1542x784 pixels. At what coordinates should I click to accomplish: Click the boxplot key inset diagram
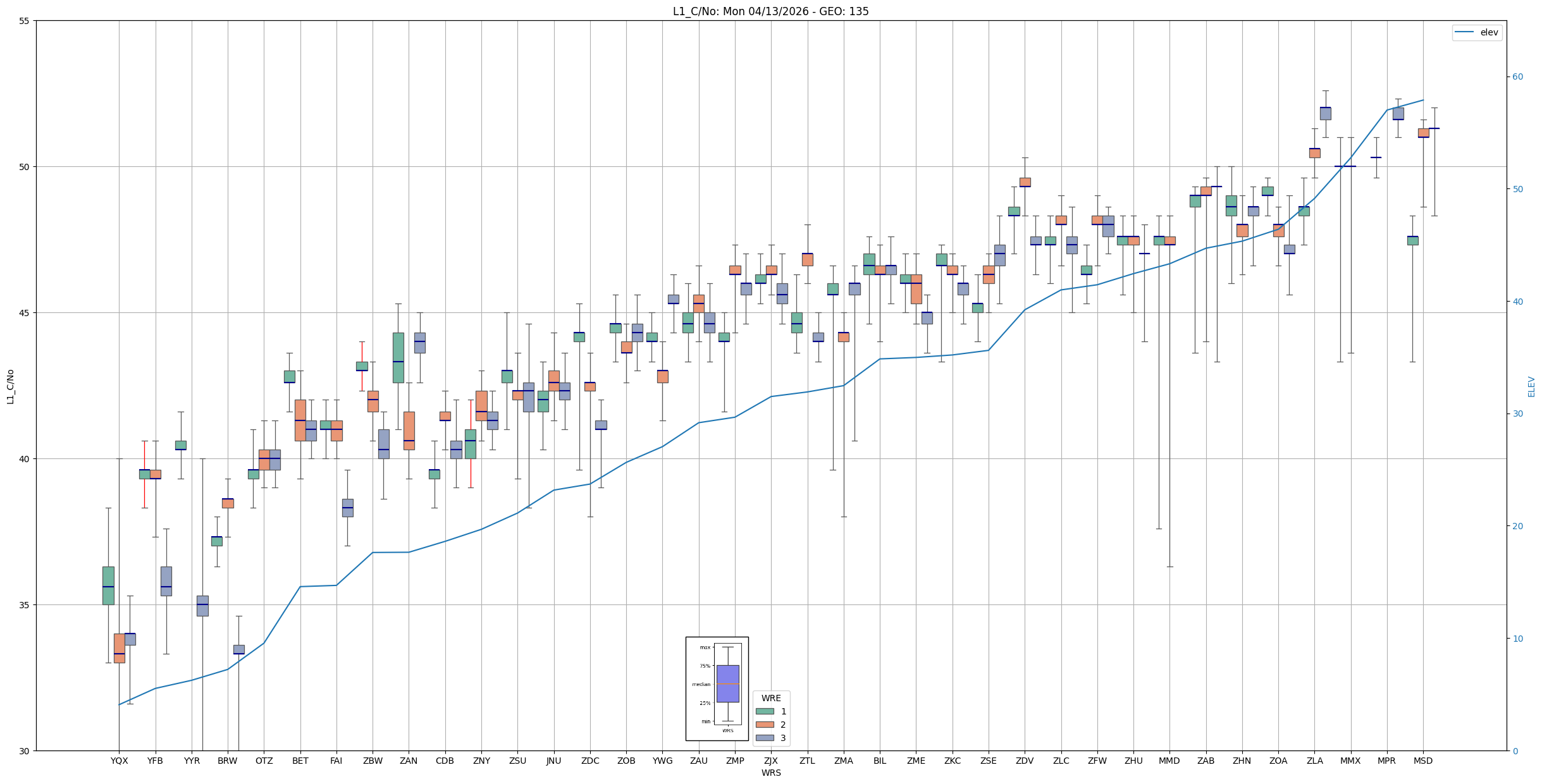click(717, 688)
